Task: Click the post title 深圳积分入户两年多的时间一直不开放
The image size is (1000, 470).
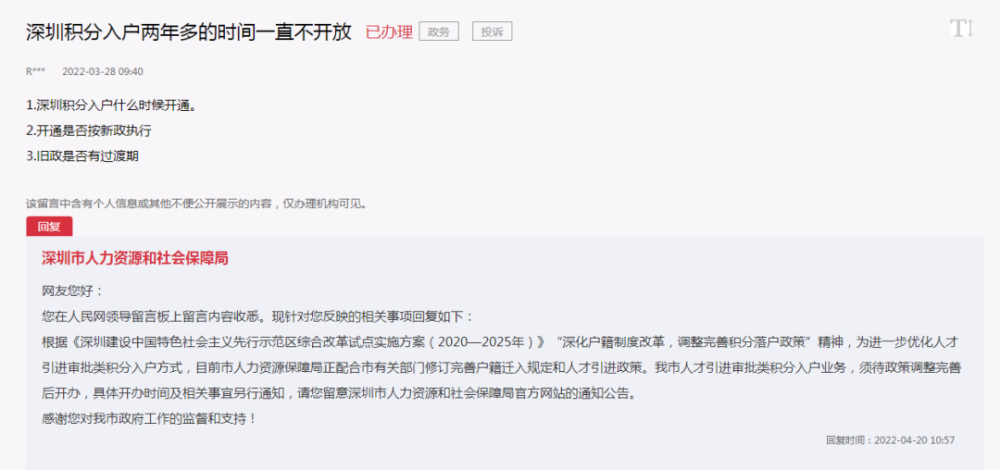Action: tap(189, 31)
